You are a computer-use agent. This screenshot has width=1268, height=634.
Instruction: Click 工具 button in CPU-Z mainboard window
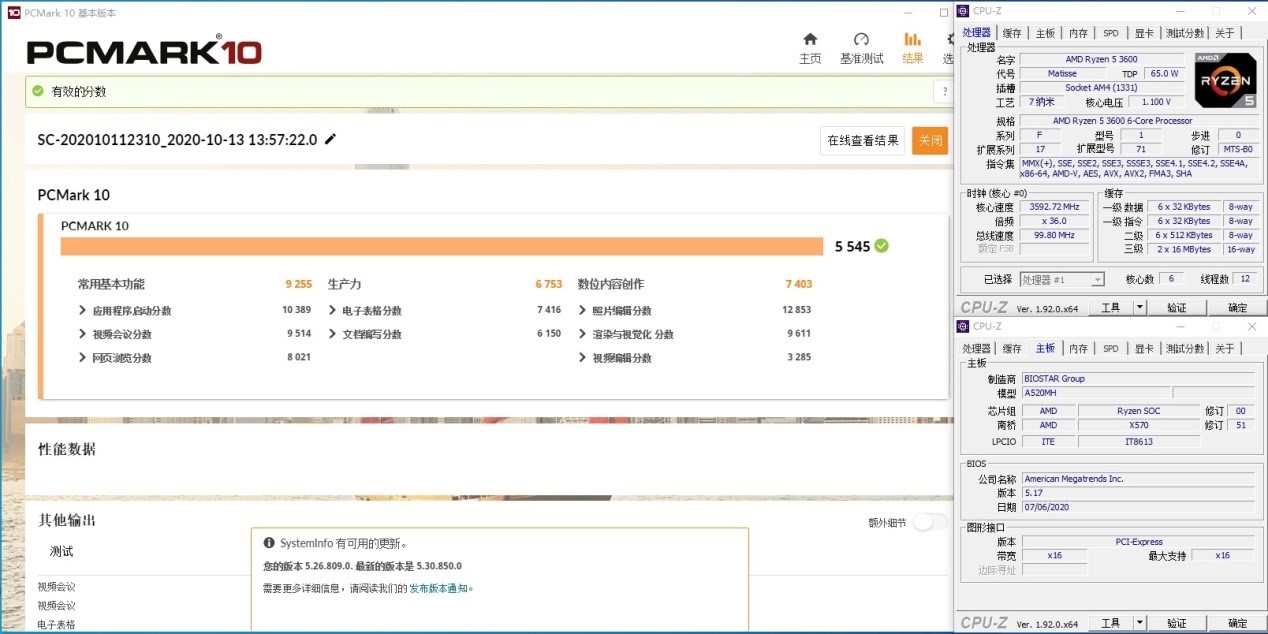coord(1110,623)
